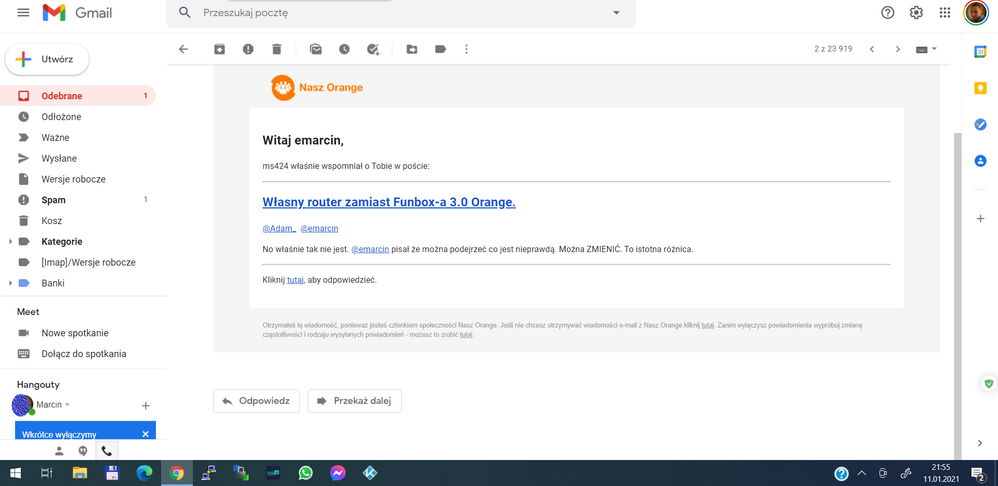998x486 pixels.
Task: Mark the email as unread
Action: pos(315,49)
